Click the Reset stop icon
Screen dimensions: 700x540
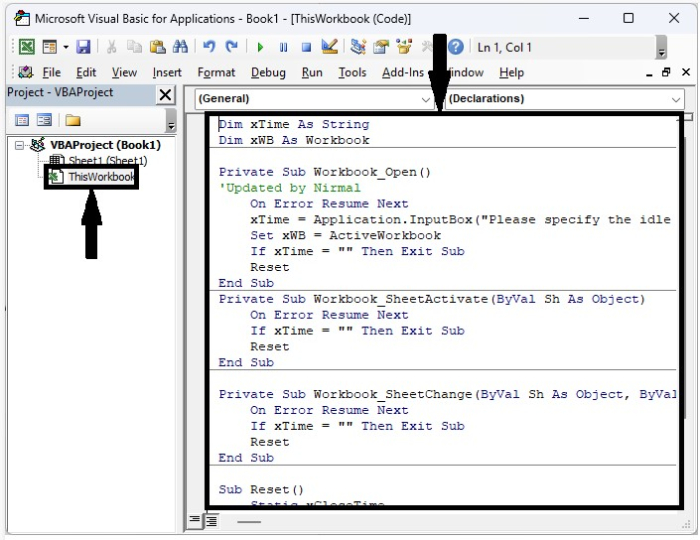[x=306, y=47]
